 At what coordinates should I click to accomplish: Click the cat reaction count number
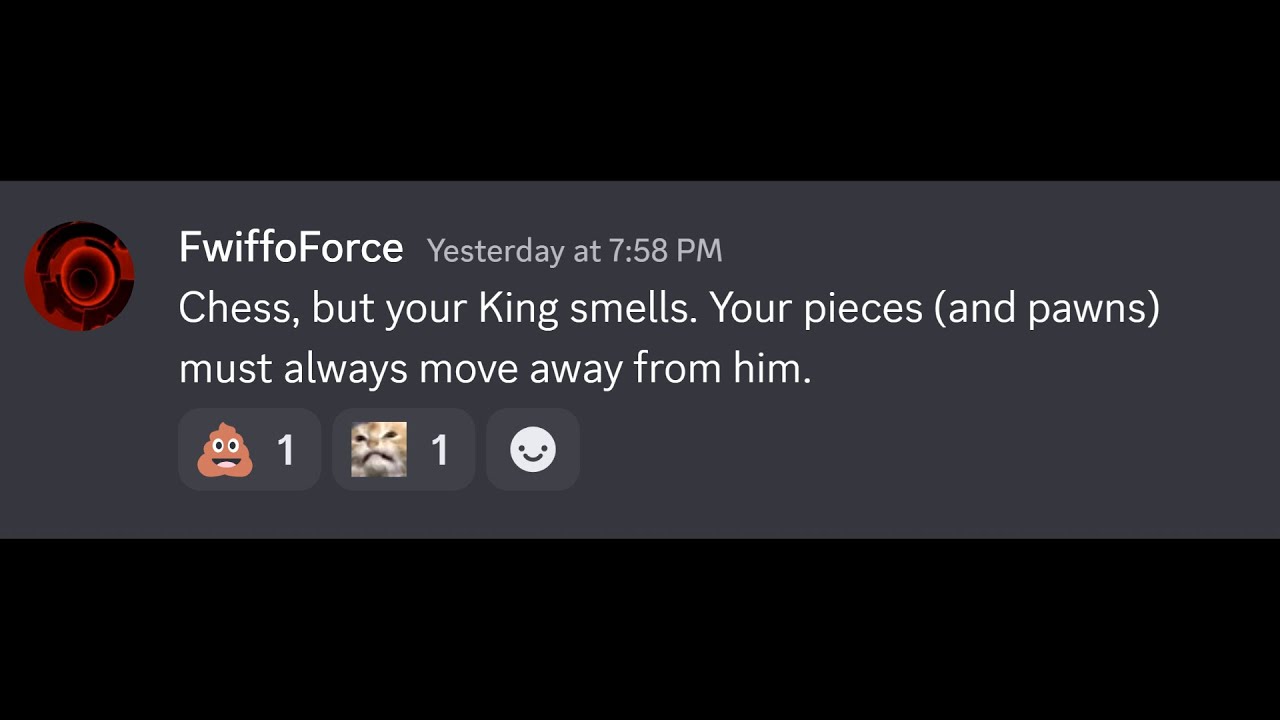[440, 451]
